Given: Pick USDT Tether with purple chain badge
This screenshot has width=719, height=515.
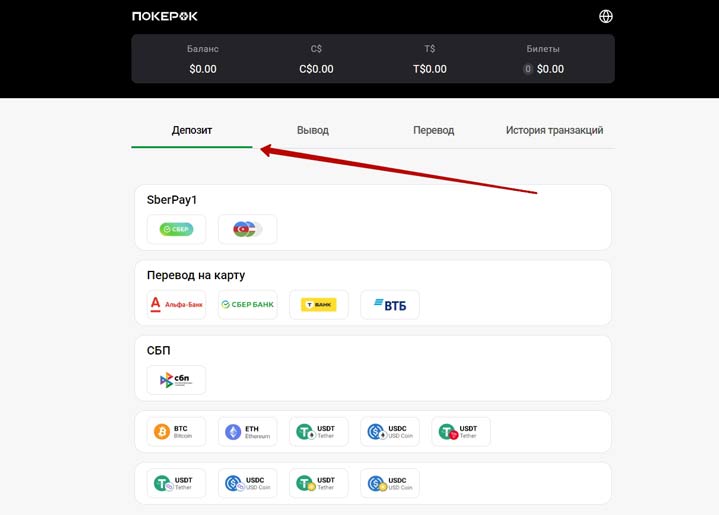Looking at the screenshot, I should coord(177,483).
